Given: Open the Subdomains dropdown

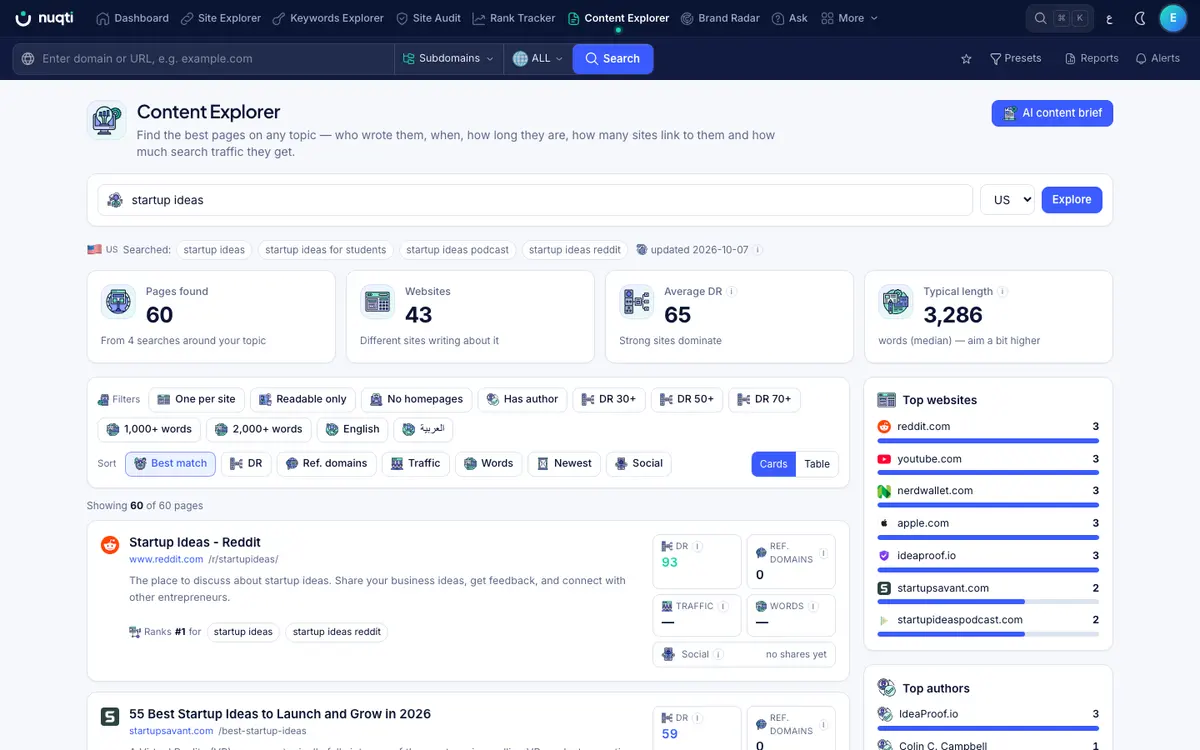Looking at the screenshot, I should point(448,59).
